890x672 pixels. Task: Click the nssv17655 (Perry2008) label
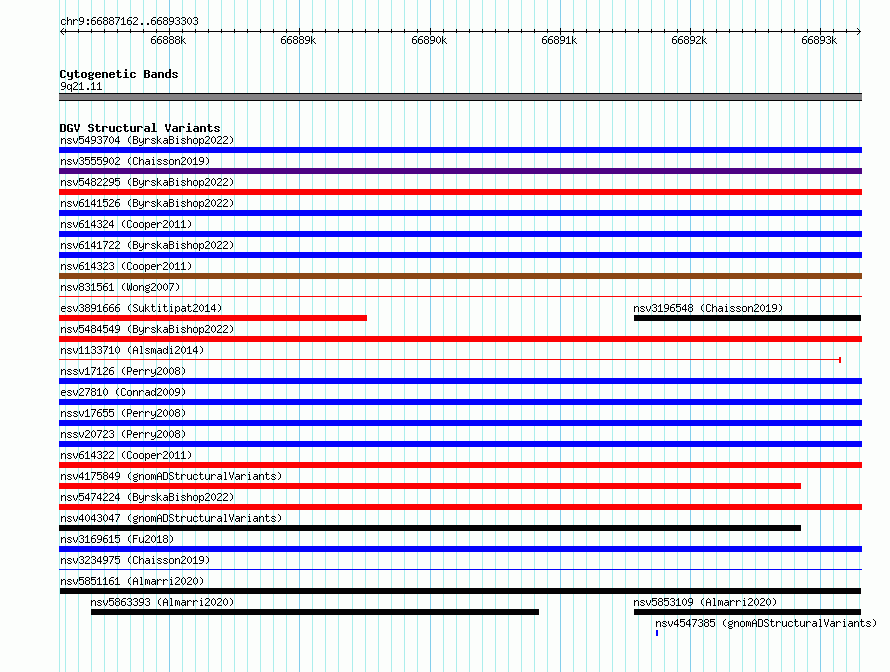click(x=123, y=413)
